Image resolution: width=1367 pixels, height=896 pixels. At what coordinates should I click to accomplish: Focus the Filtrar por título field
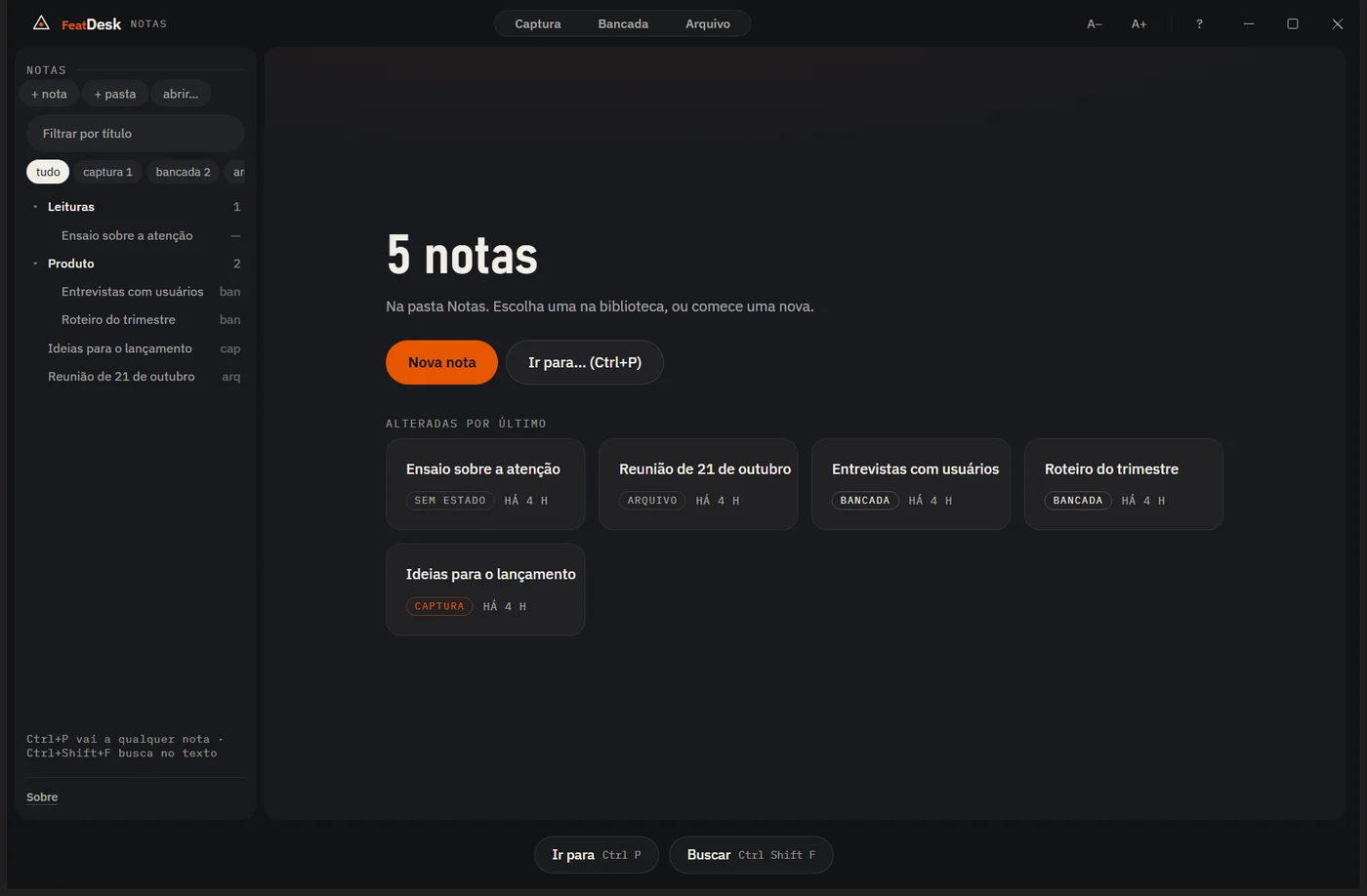point(136,133)
